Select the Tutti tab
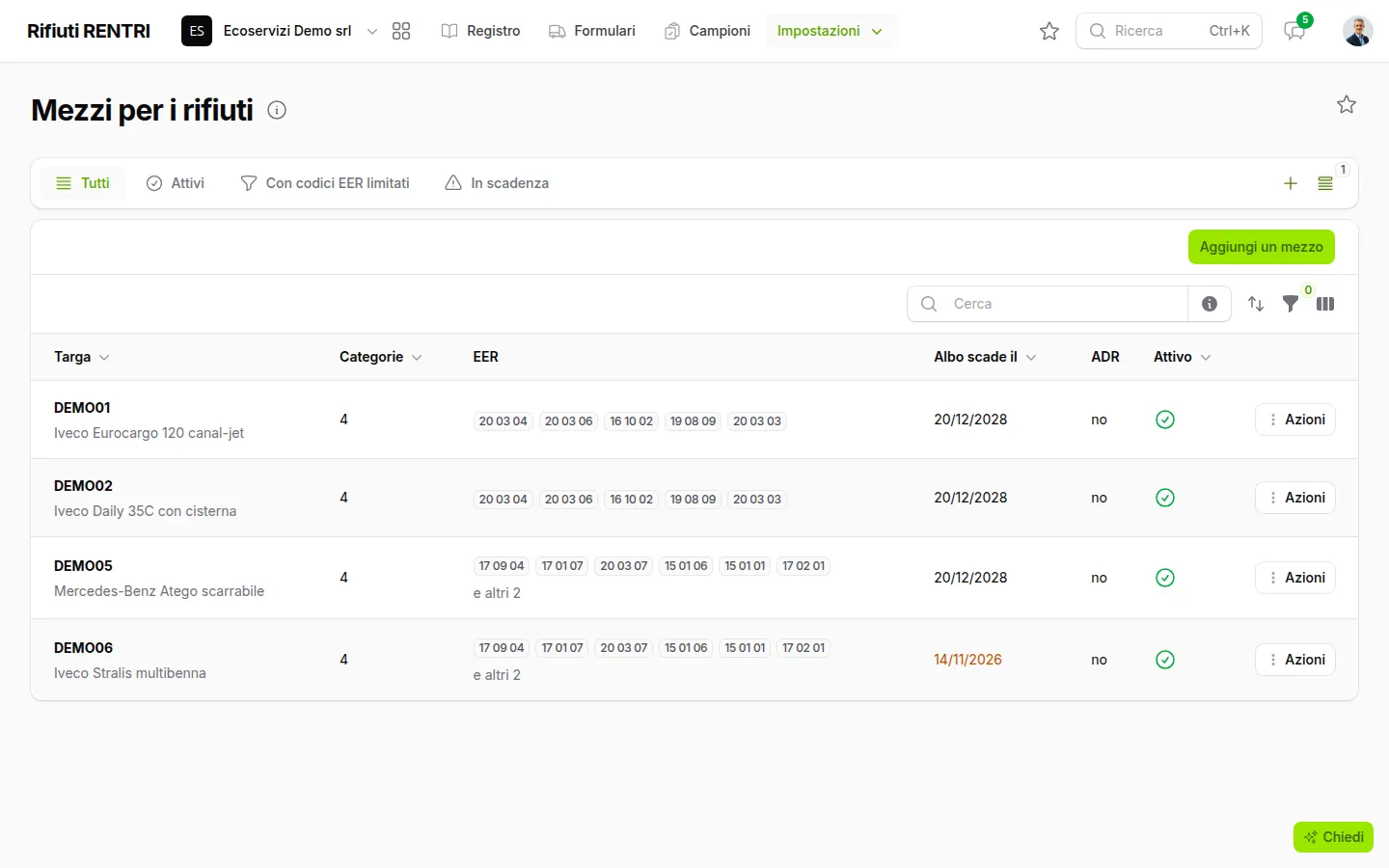 tap(83, 183)
